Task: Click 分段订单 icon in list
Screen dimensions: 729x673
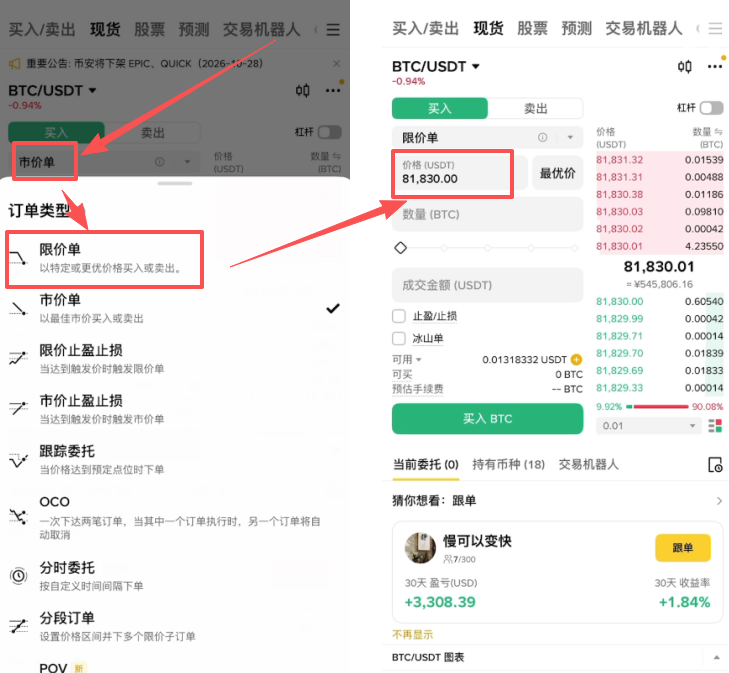Action: pos(19,626)
